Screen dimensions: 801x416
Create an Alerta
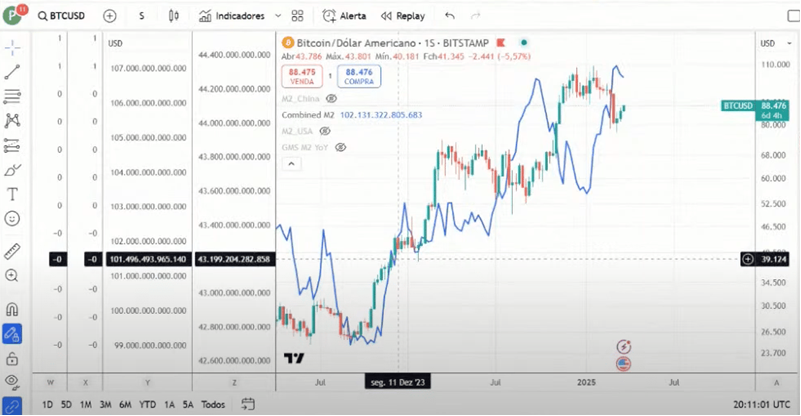point(344,16)
